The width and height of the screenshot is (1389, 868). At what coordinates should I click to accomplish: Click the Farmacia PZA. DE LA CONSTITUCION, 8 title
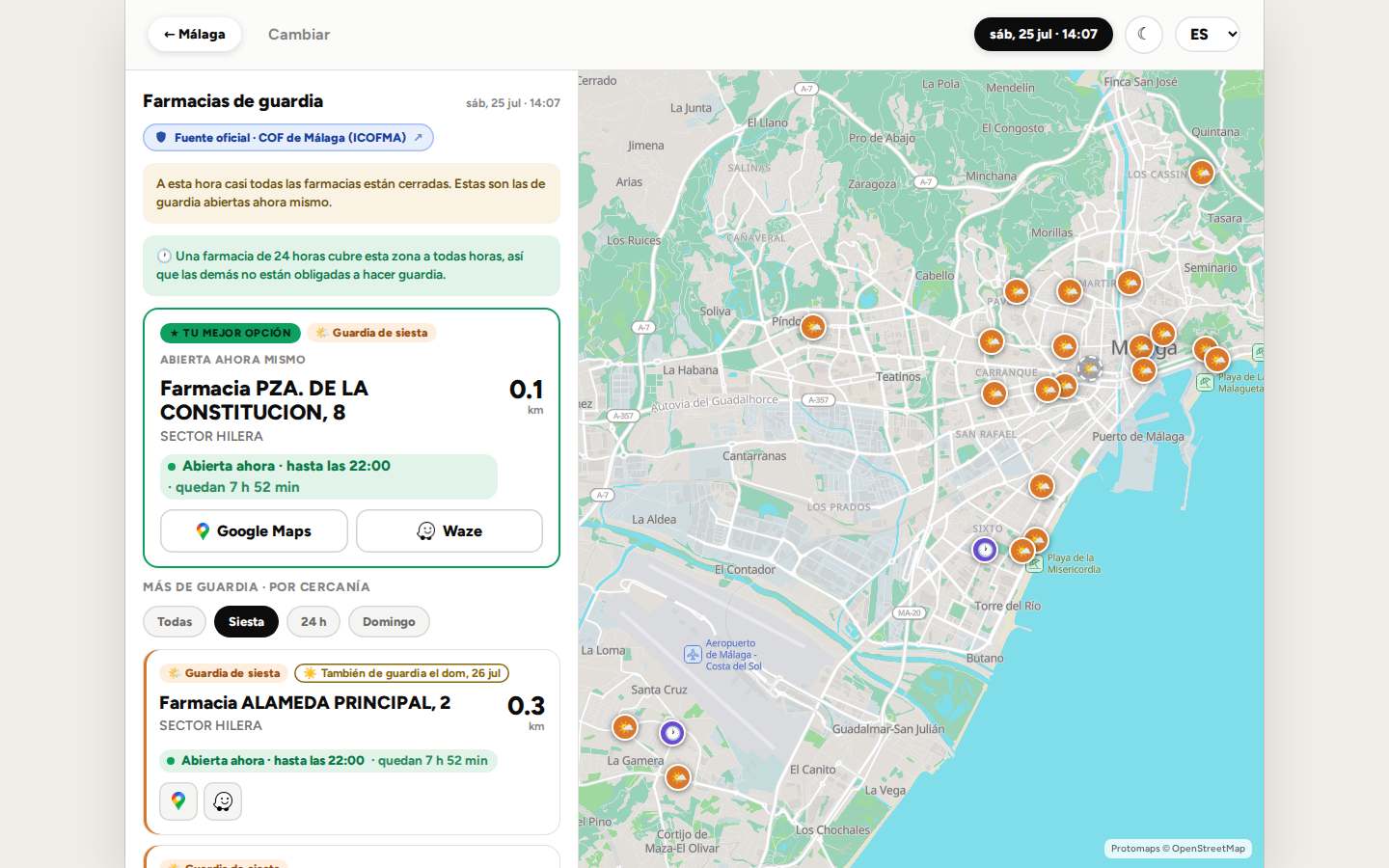click(x=264, y=400)
